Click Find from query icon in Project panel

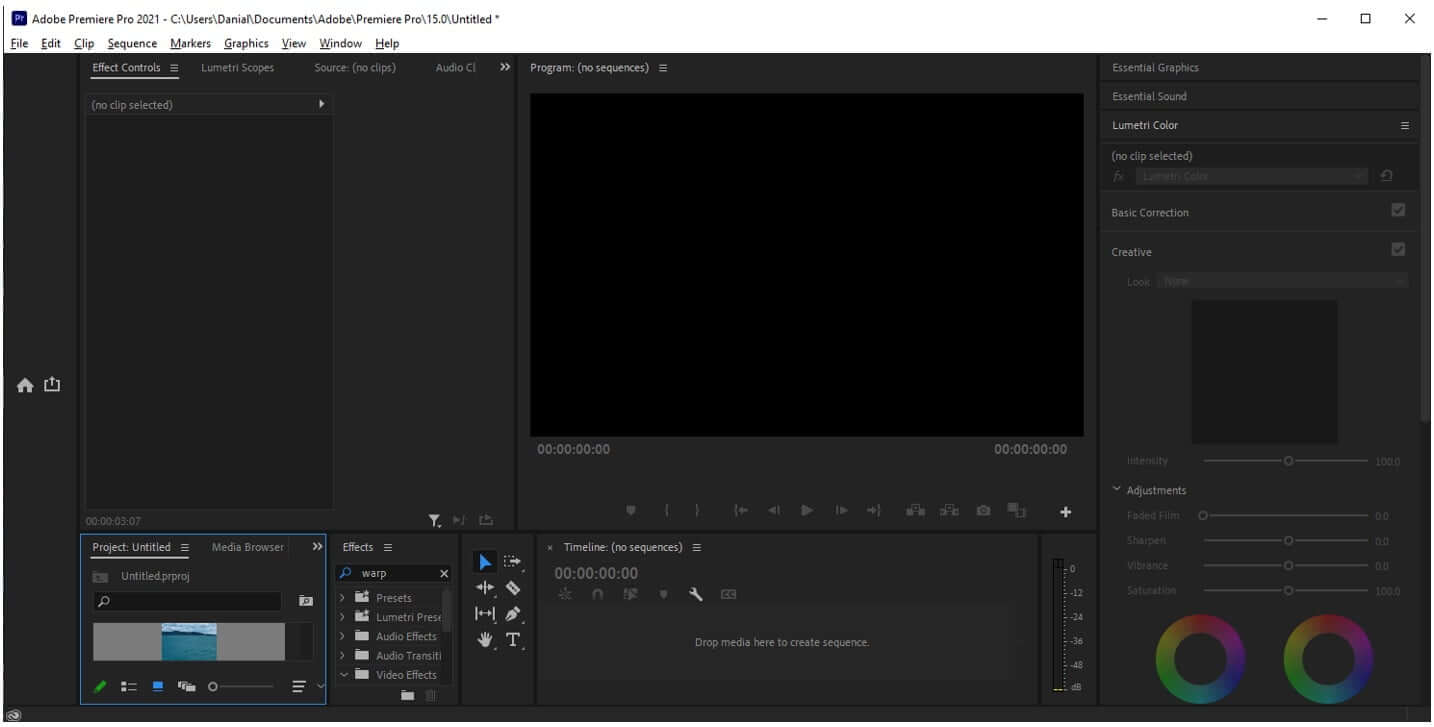[x=305, y=601]
